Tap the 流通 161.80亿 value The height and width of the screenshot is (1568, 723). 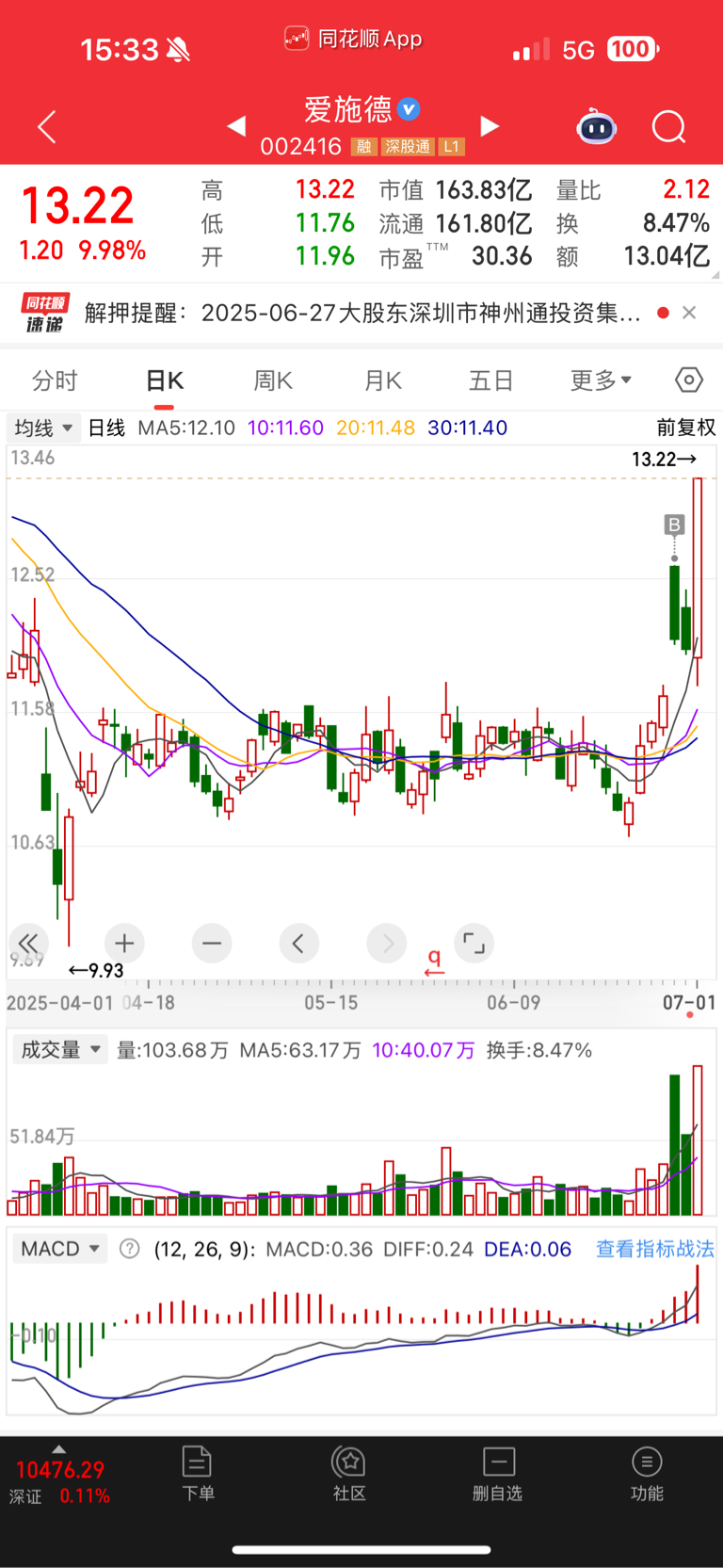(456, 223)
